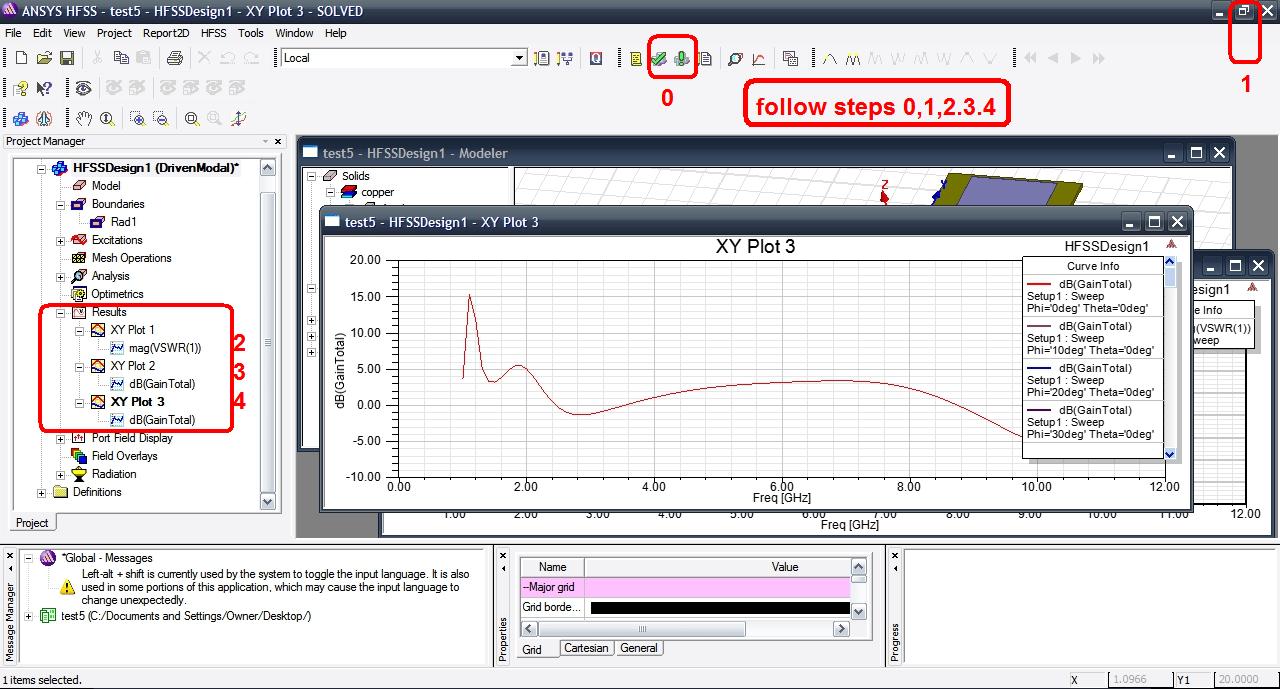Select Mesh Operations in project tree
Image resolution: width=1280 pixels, height=689 pixels.
coord(131,258)
